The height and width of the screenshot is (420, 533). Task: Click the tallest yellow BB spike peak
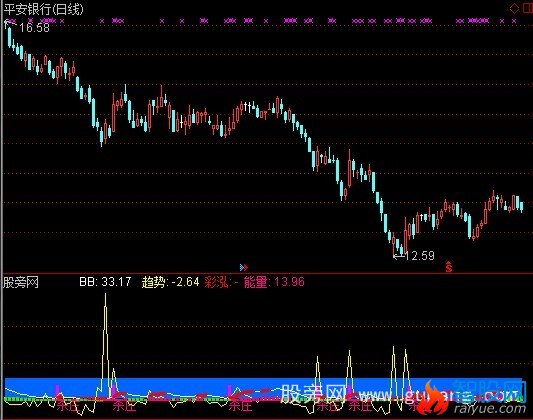(x=105, y=294)
